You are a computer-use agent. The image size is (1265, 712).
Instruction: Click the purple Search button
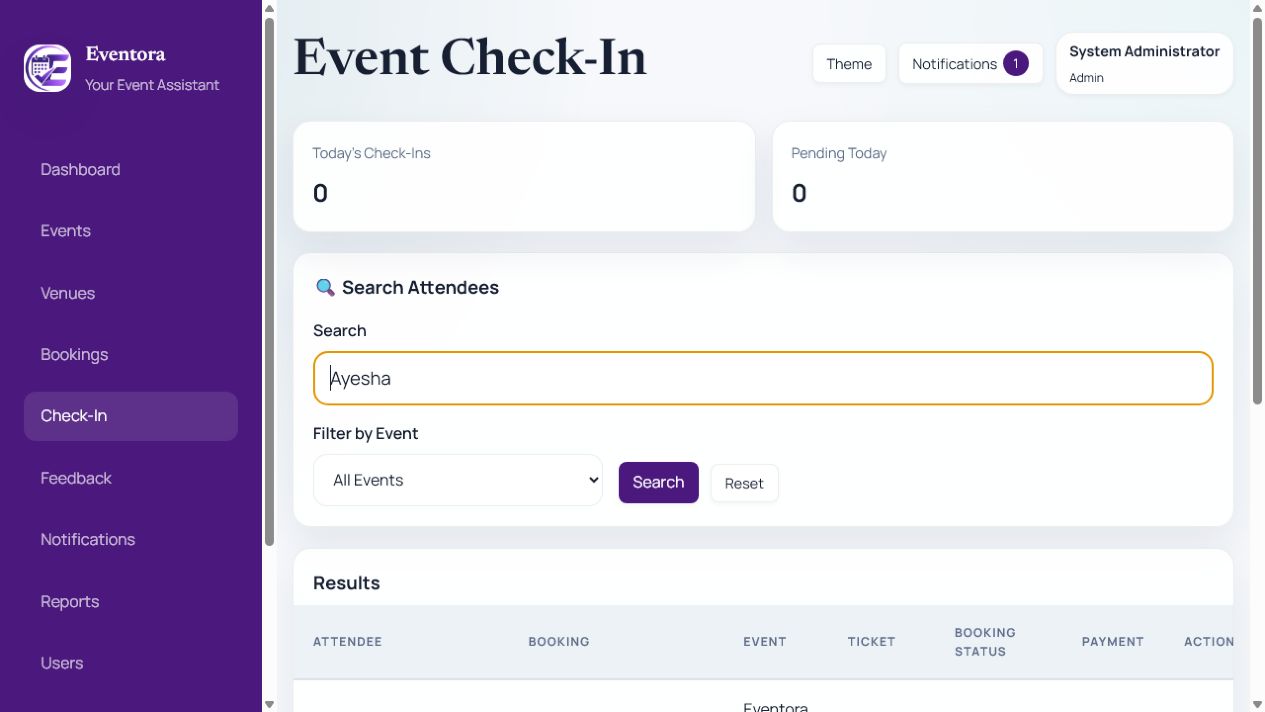click(658, 482)
